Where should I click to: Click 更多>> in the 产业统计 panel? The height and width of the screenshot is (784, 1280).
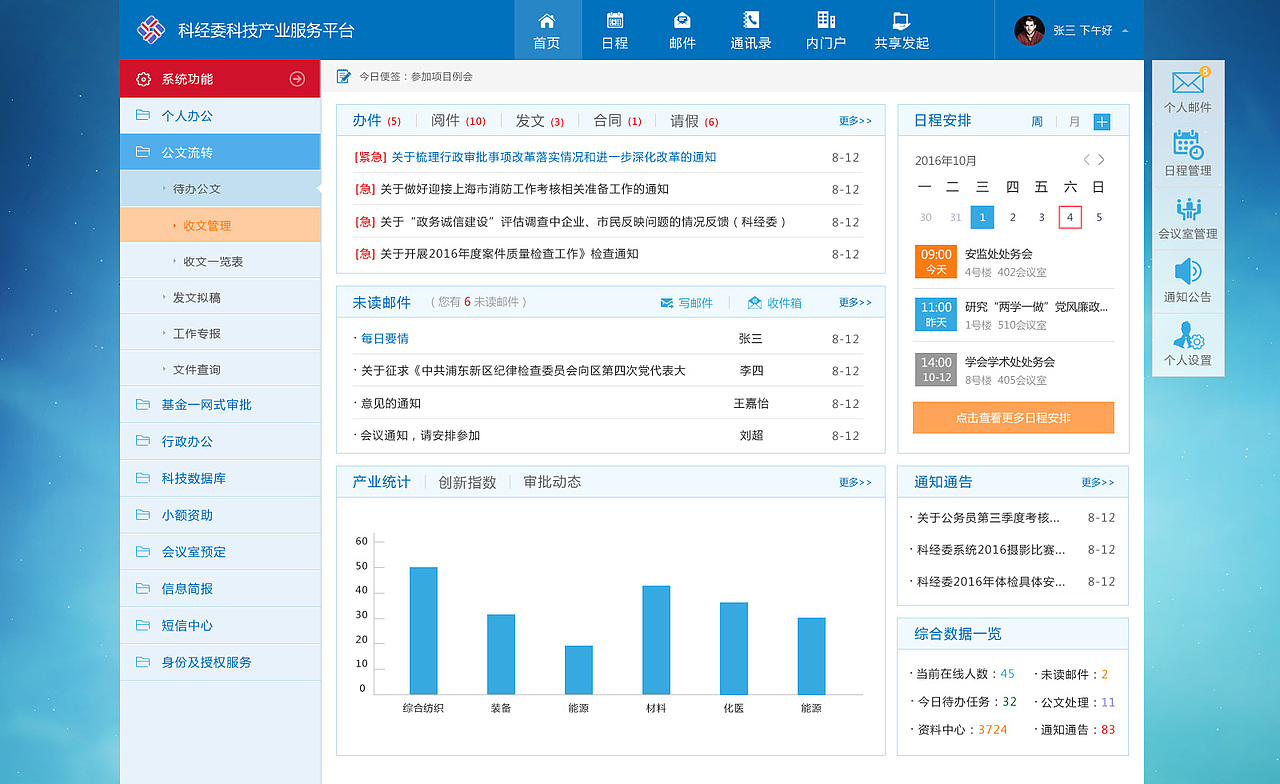coord(855,482)
